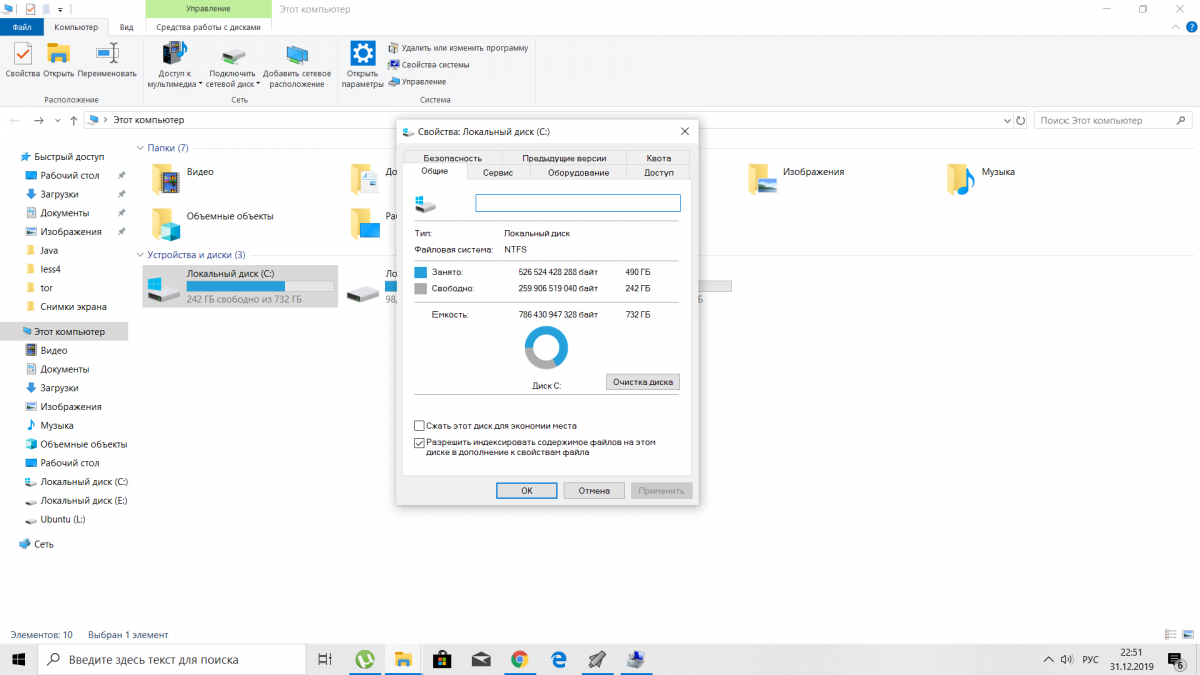This screenshot has height=675, width=1200.
Task: Open the Map network drive (Подключить сетевой диск) icon
Action: (x=233, y=65)
